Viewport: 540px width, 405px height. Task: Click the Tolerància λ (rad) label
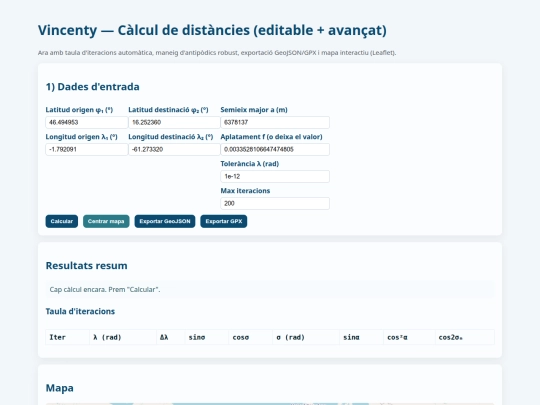[250, 164]
